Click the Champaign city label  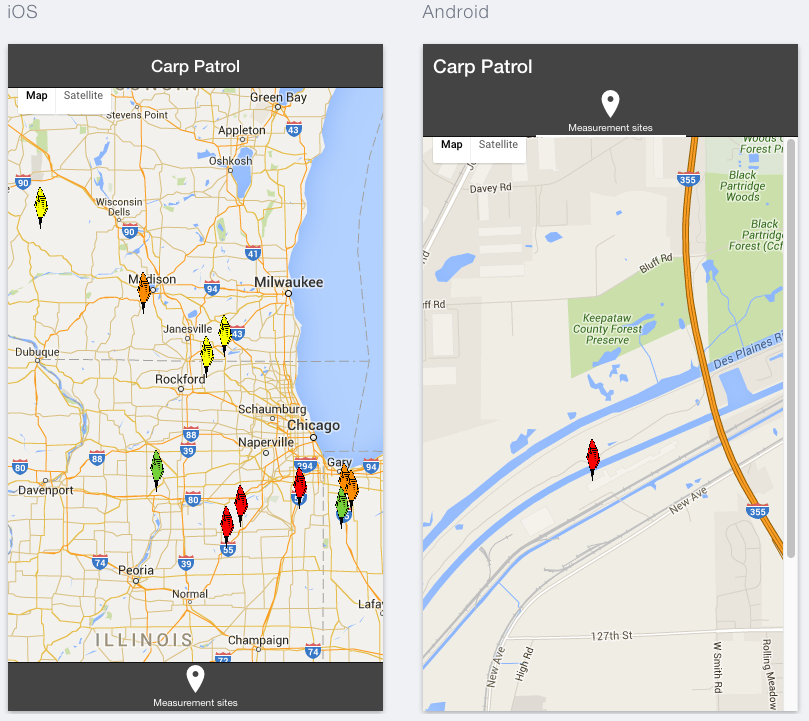tap(258, 640)
